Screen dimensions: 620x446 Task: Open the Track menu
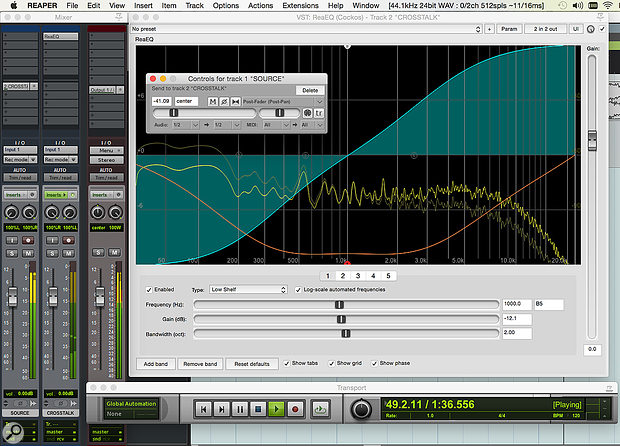pos(195,6)
